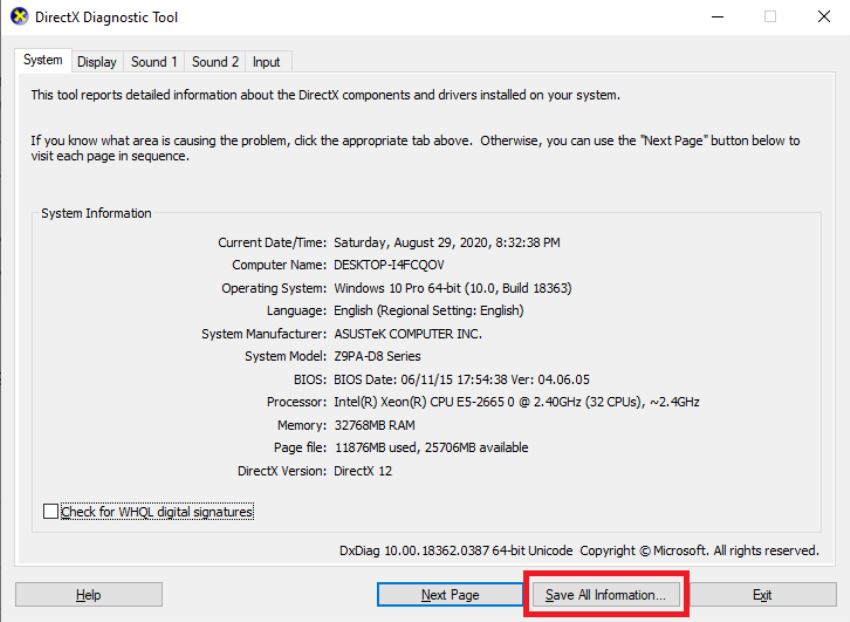850x622 pixels.
Task: Click the System Manufacturer: field label
Action: (264, 334)
